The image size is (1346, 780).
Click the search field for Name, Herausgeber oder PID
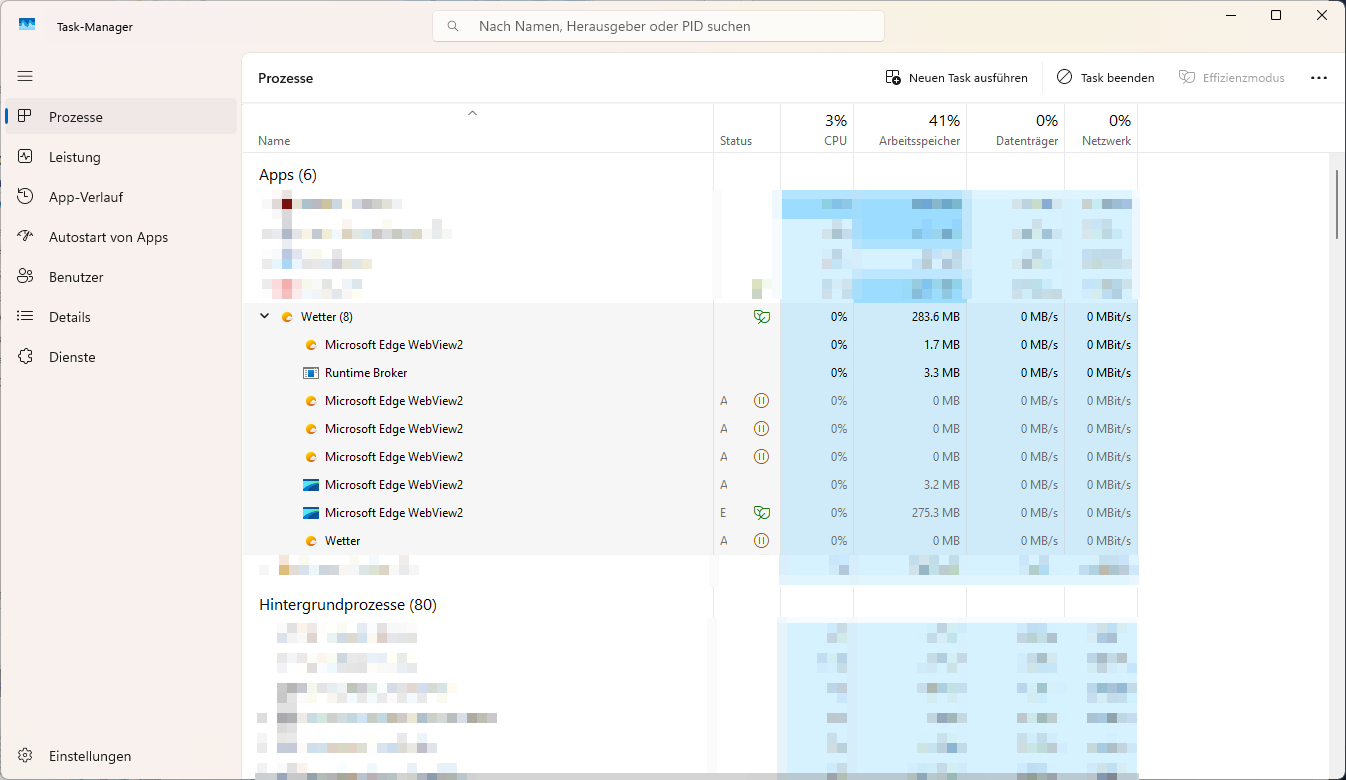(658, 26)
